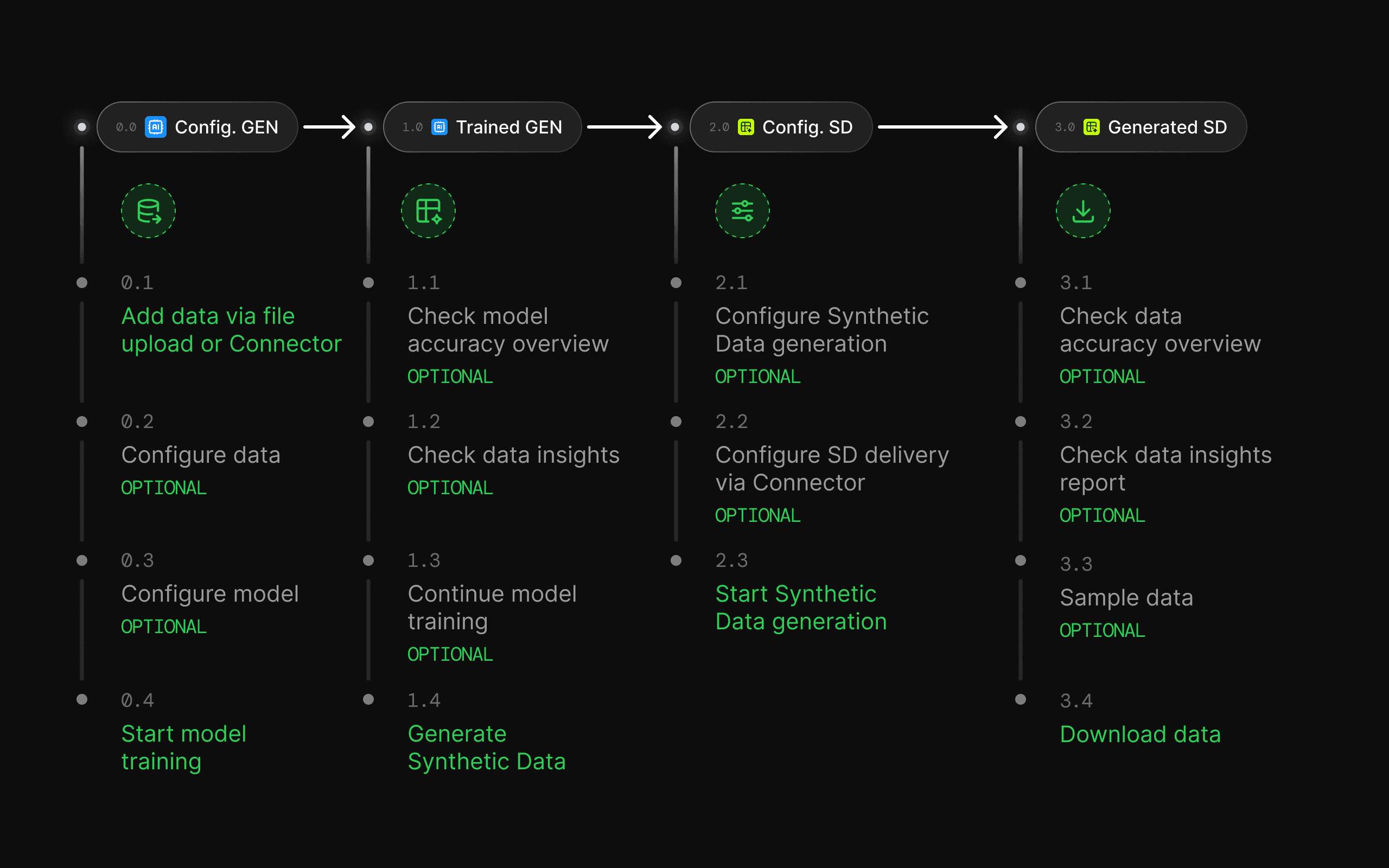Click green table icon in Generated SD pill
This screenshot has height=868, width=1389.
coord(1091,127)
